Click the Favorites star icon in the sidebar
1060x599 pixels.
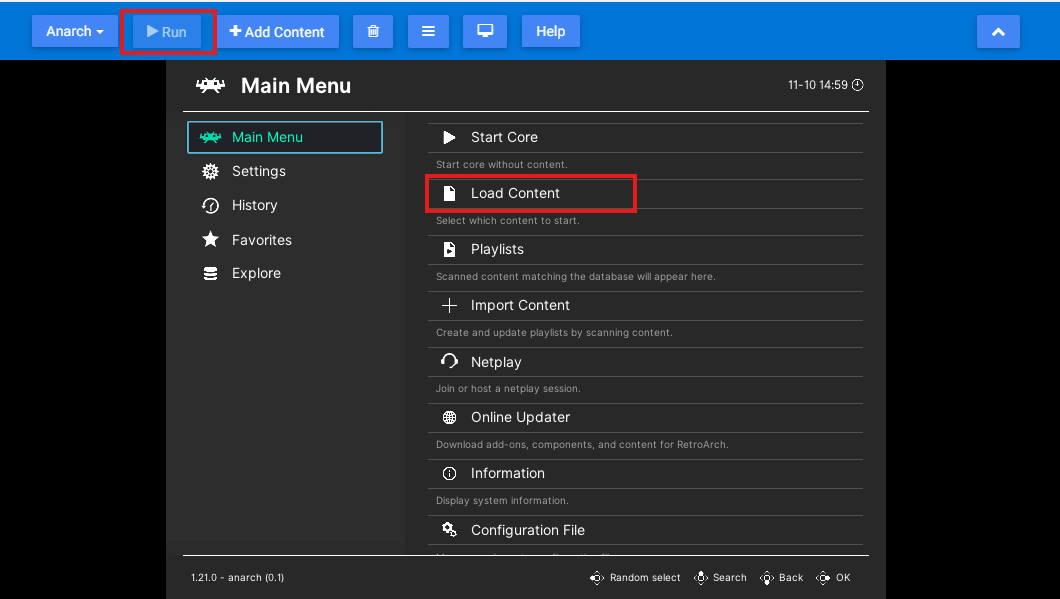coord(210,239)
